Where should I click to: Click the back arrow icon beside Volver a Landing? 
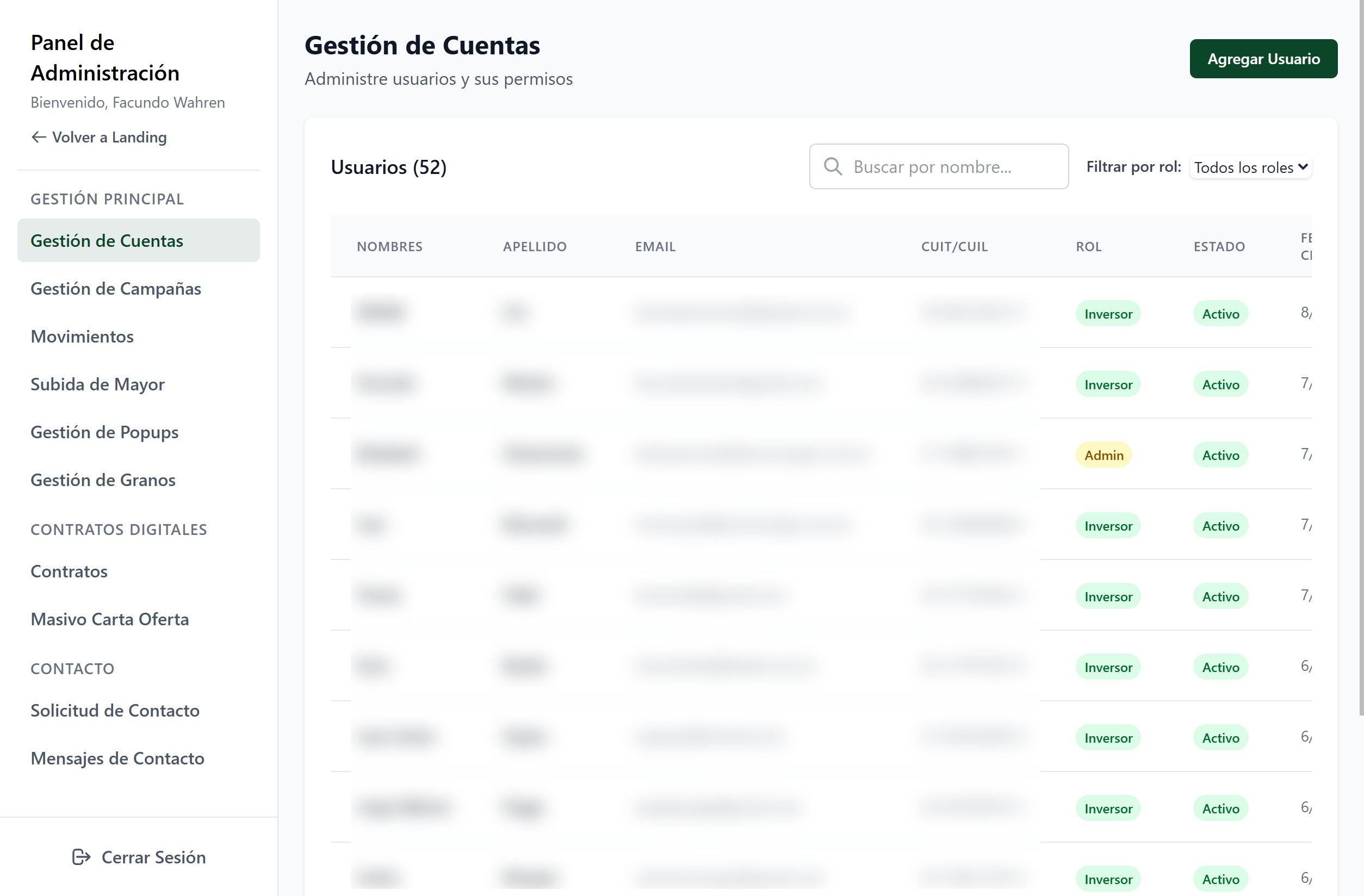pos(39,137)
